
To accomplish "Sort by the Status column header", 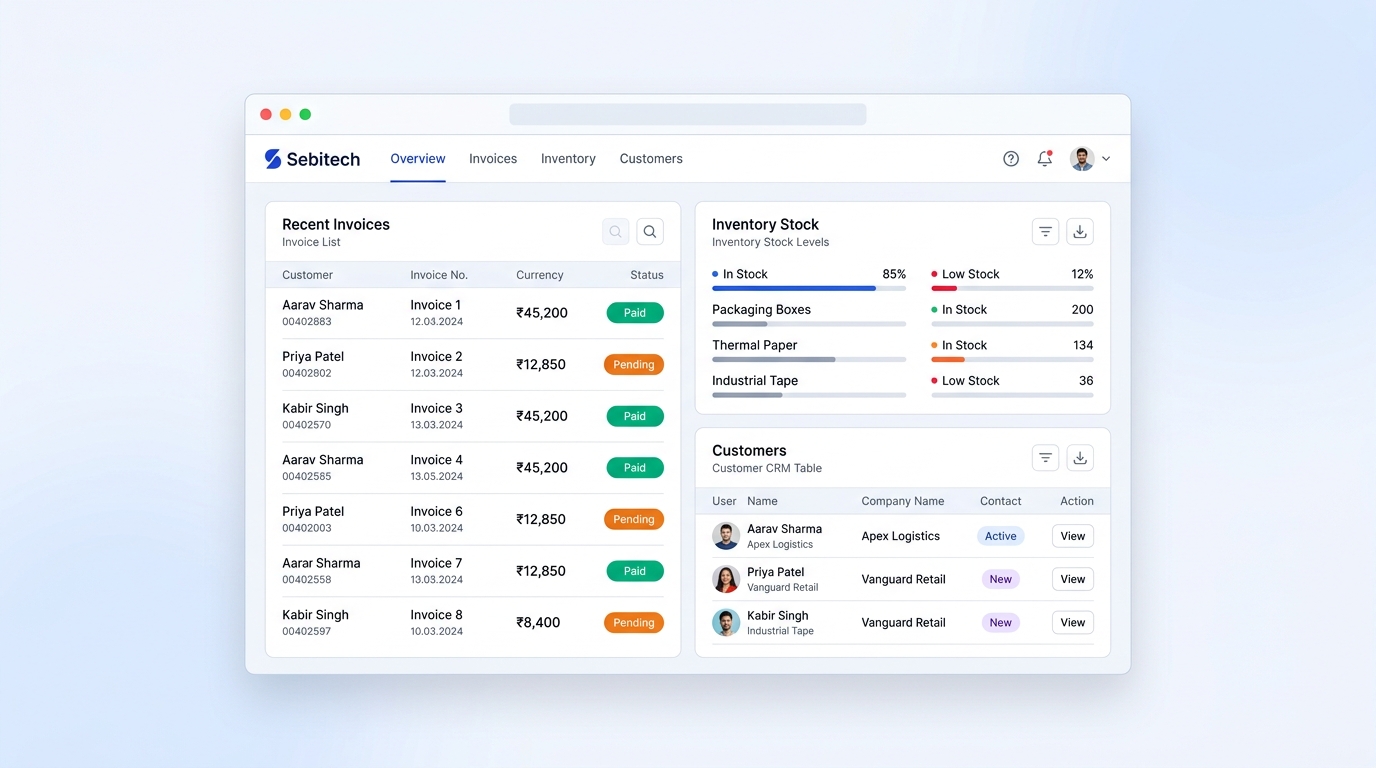I will pos(647,275).
